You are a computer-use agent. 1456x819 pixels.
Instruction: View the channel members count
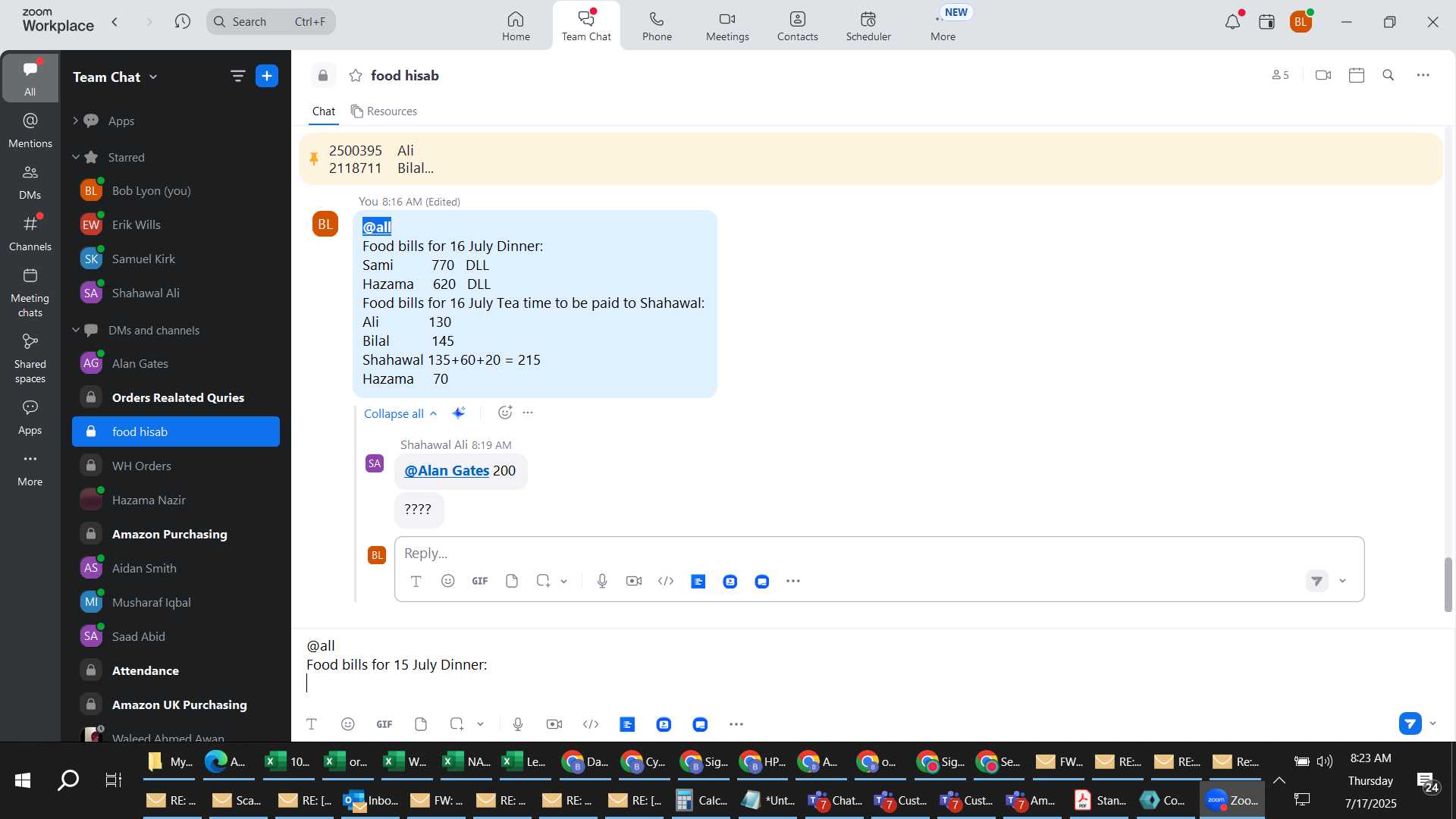[1280, 75]
